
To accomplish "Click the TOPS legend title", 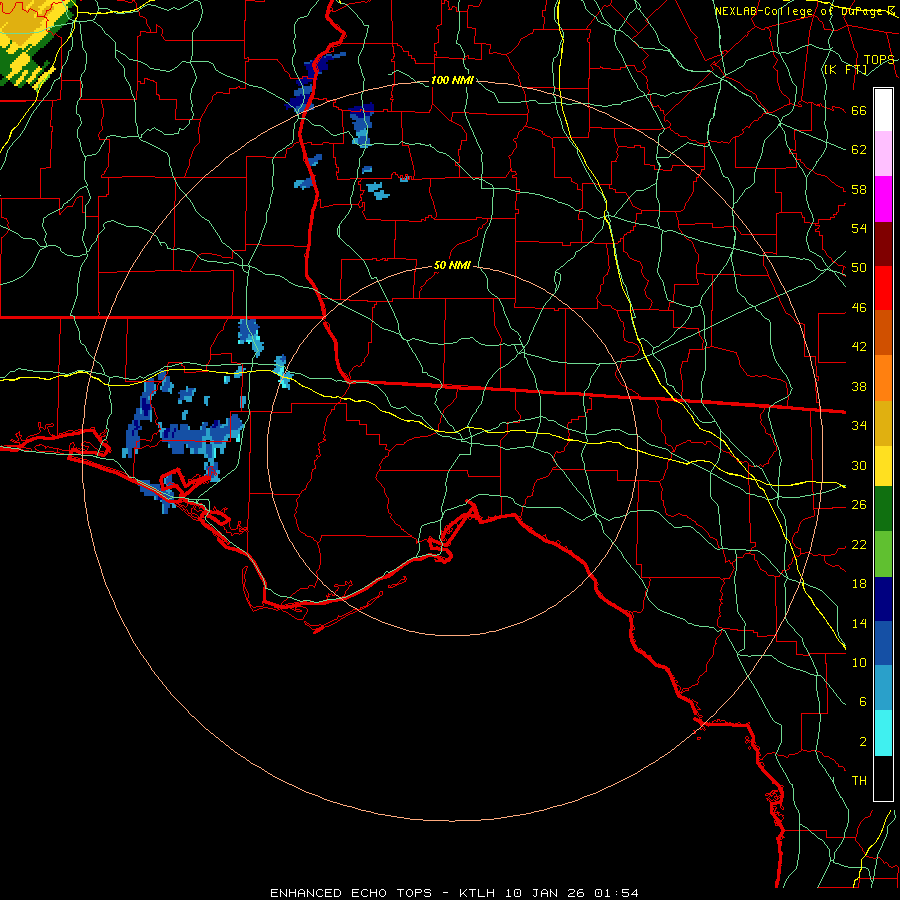I will click(879, 59).
